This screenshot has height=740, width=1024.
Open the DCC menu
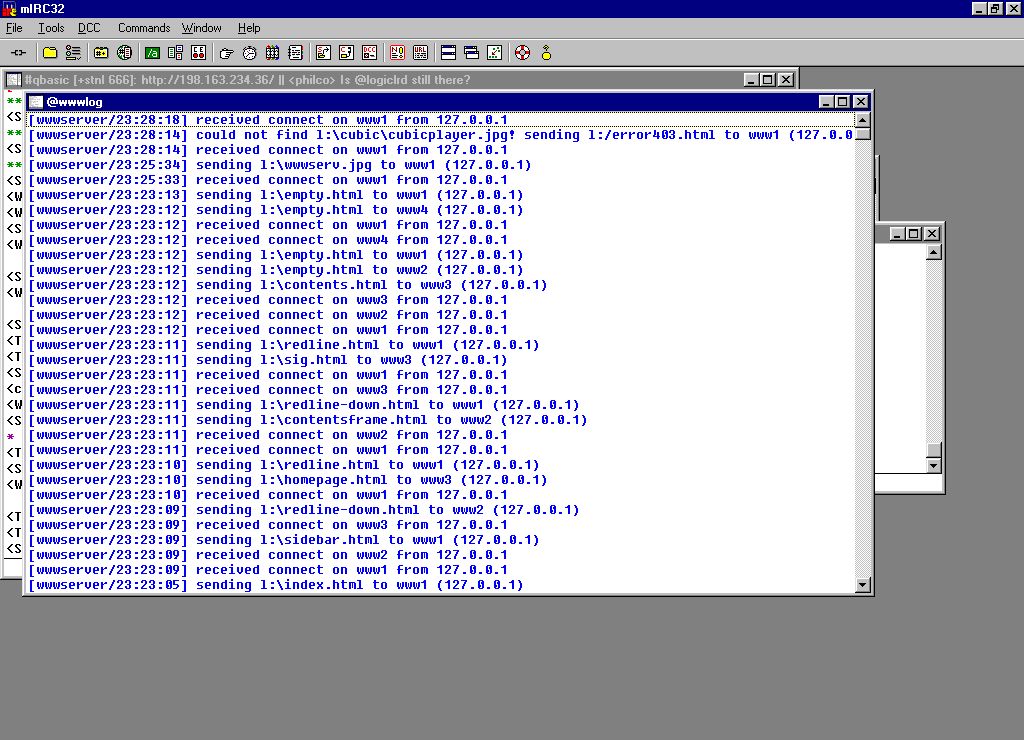pos(90,28)
